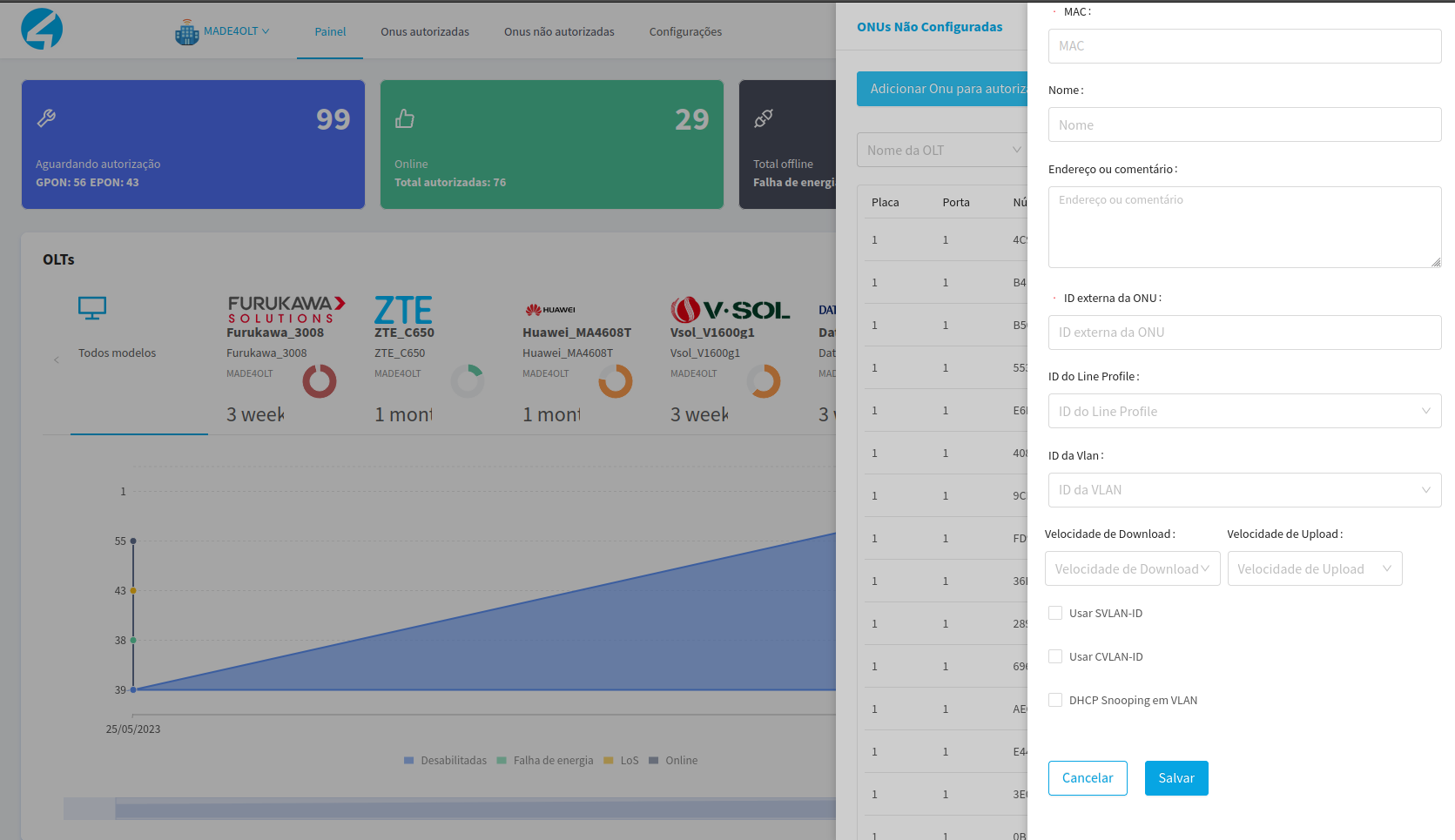Switch to the Onus autorizadas tab
Screen dimensions: 1455x840
click(x=425, y=31)
